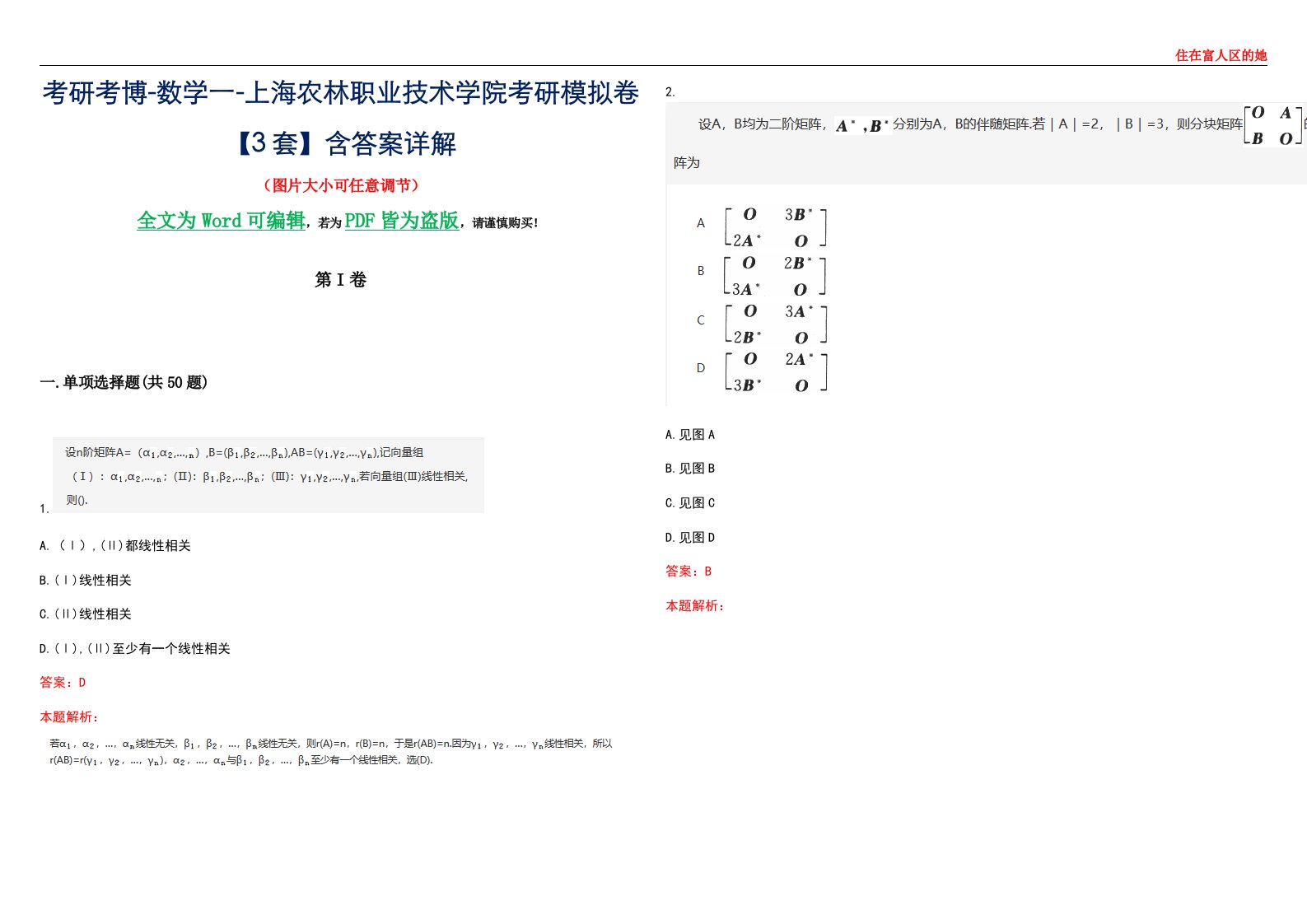The height and width of the screenshot is (924, 1307).
Task: Select option C.见图C
Action: [690, 503]
